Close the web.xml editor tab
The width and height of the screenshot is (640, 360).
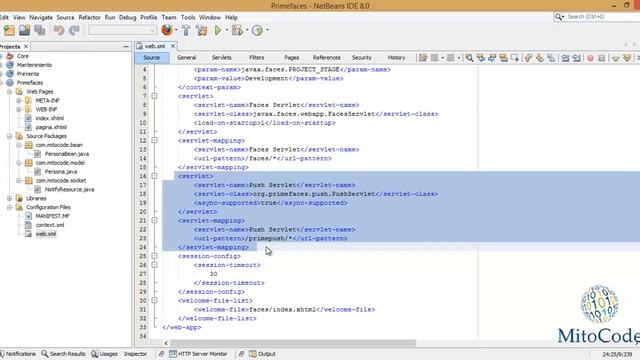click(173, 46)
